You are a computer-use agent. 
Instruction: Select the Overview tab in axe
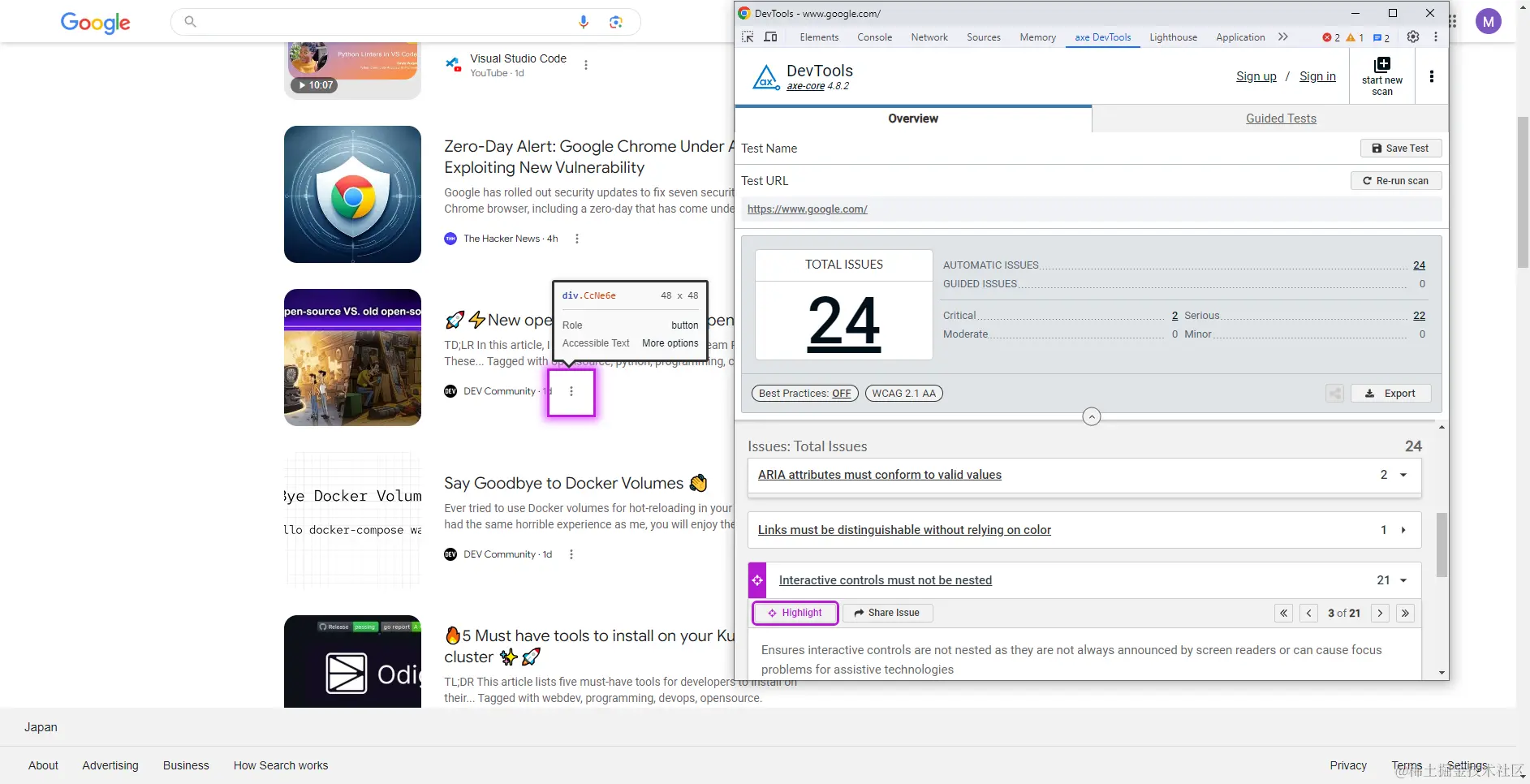point(913,118)
